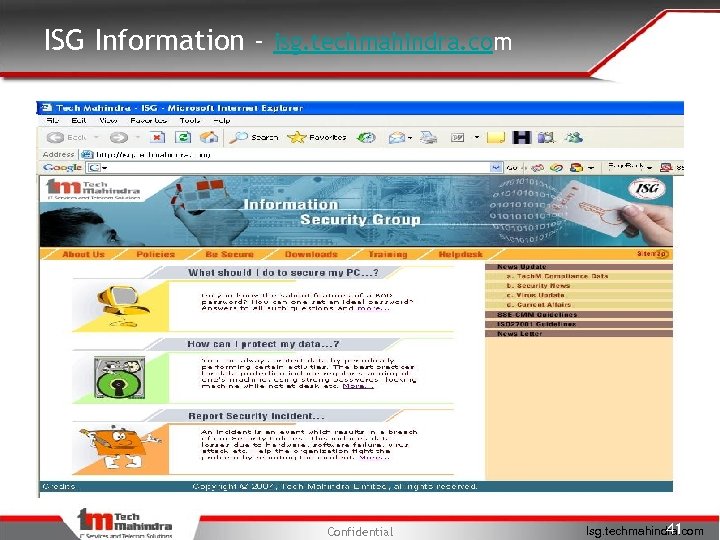
Task: Open the Edit menu
Action: click(79, 120)
